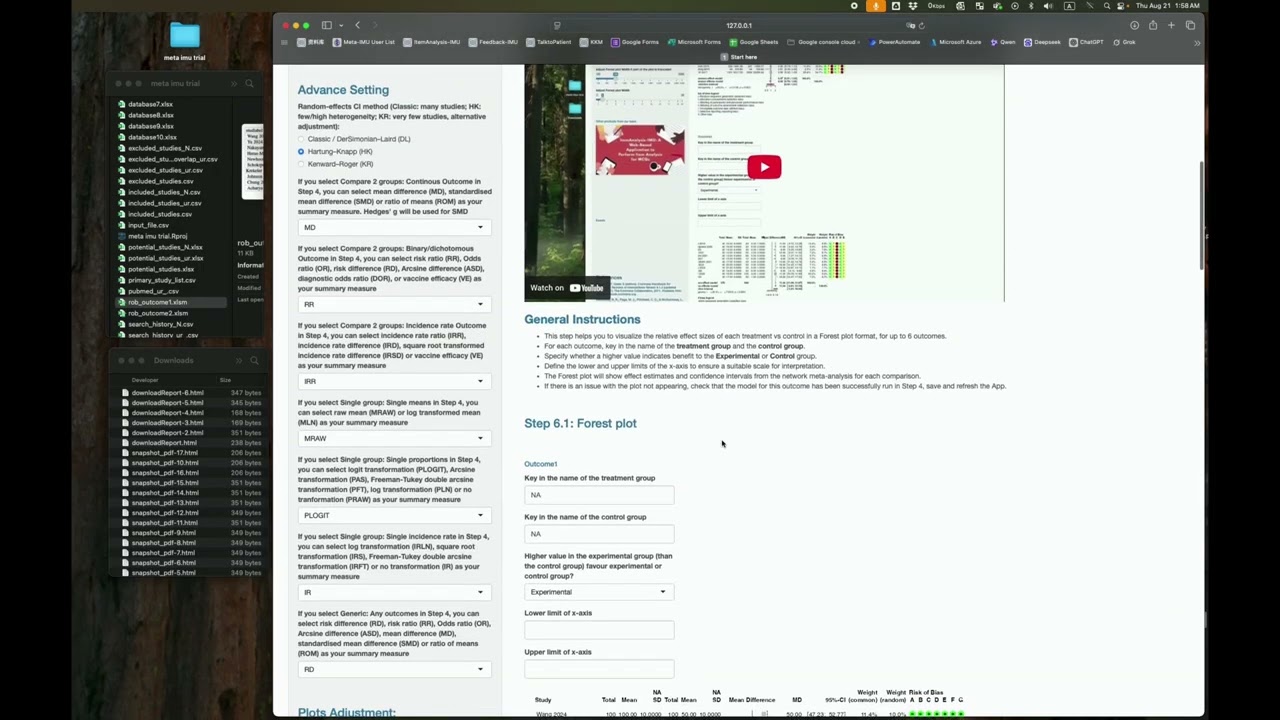The width and height of the screenshot is (1280, 720).
Task: Open Safari tab group dropdown arrow
Action: pos(341,25)
